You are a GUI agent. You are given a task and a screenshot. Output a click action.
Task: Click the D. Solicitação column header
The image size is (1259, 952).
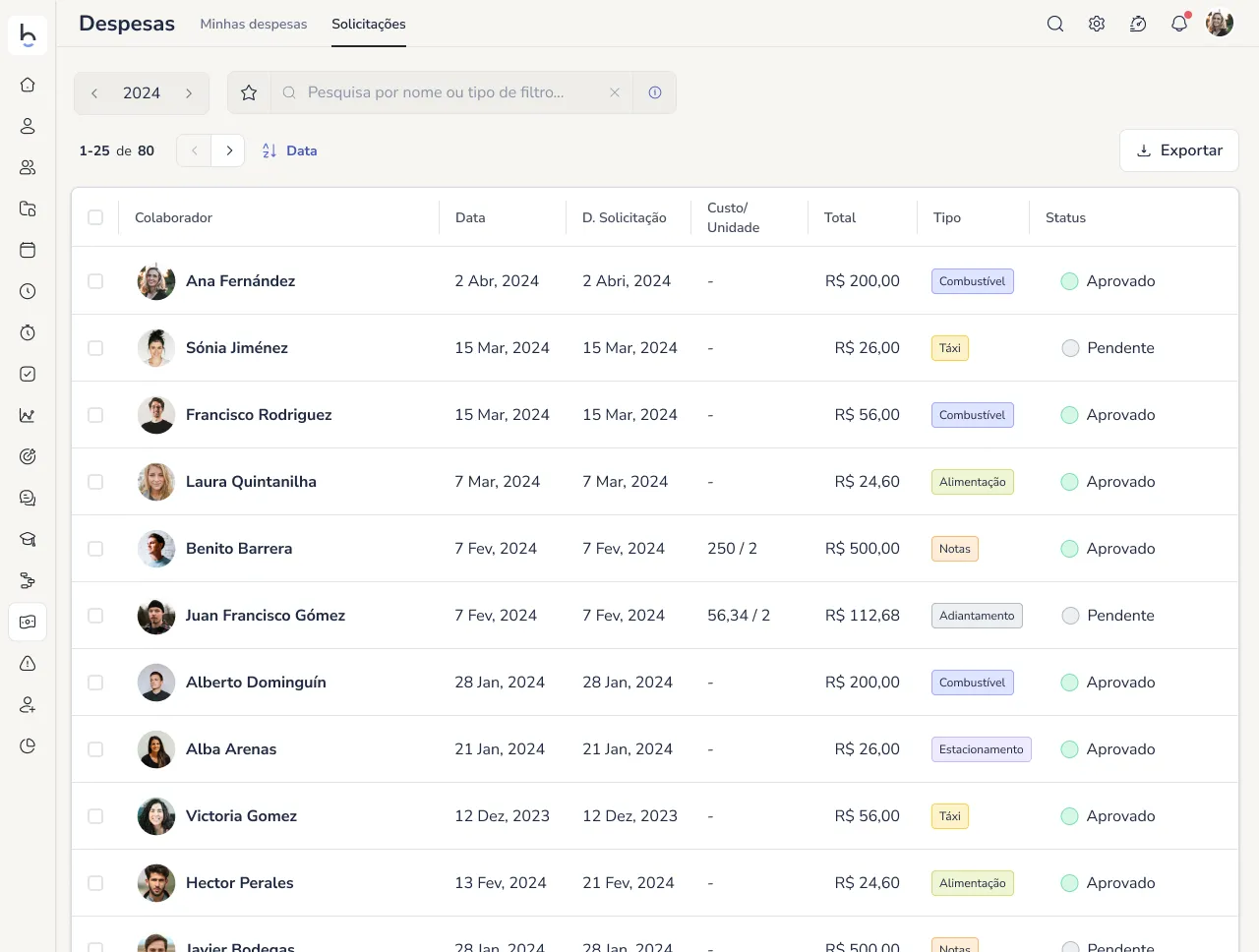(x=625, y=217)
